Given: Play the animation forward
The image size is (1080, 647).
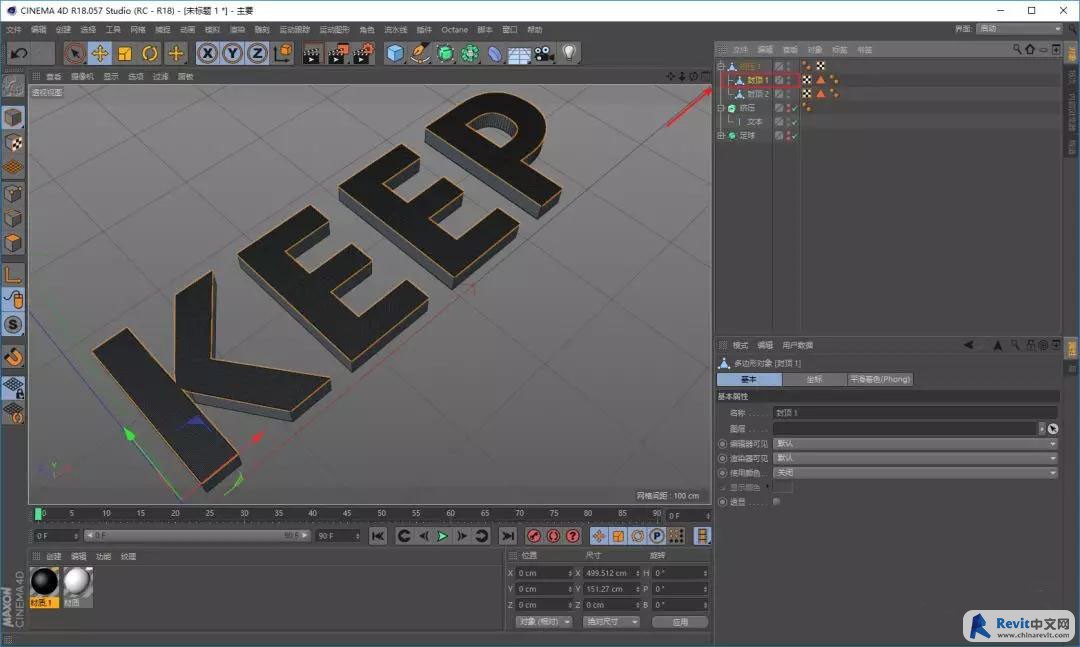Looking at the screenshot, I should click(442, 536).
